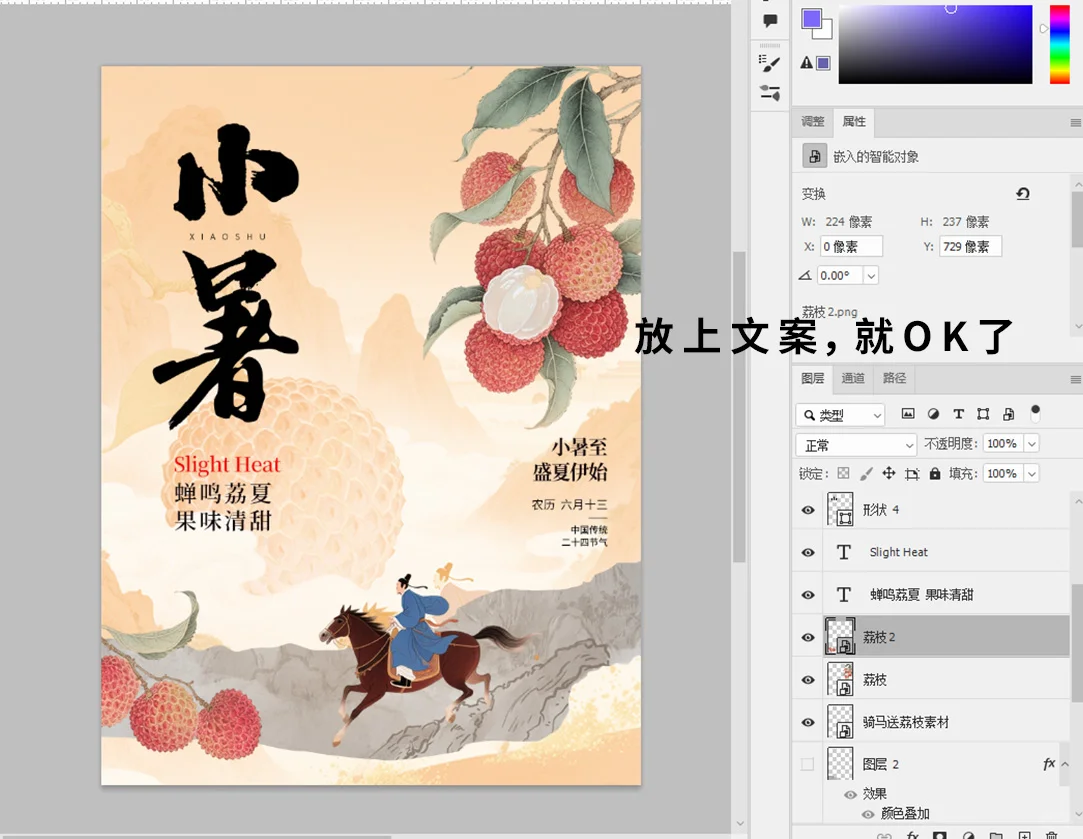Click the canvas vertical scrollbar thumb
Screen dimensions: 1083x839
pos(739,407)
